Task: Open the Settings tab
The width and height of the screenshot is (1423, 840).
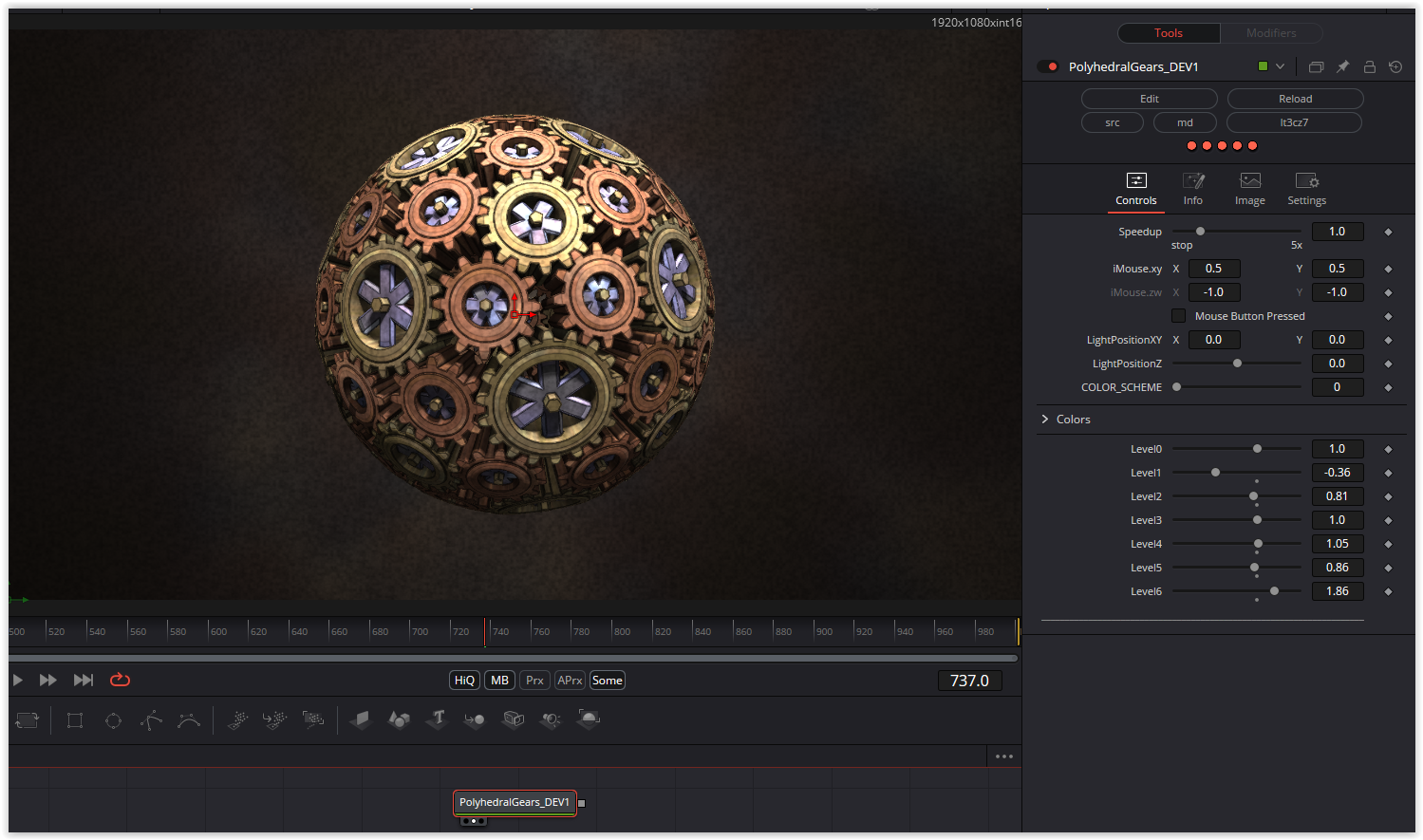Action: point(1307,189)
